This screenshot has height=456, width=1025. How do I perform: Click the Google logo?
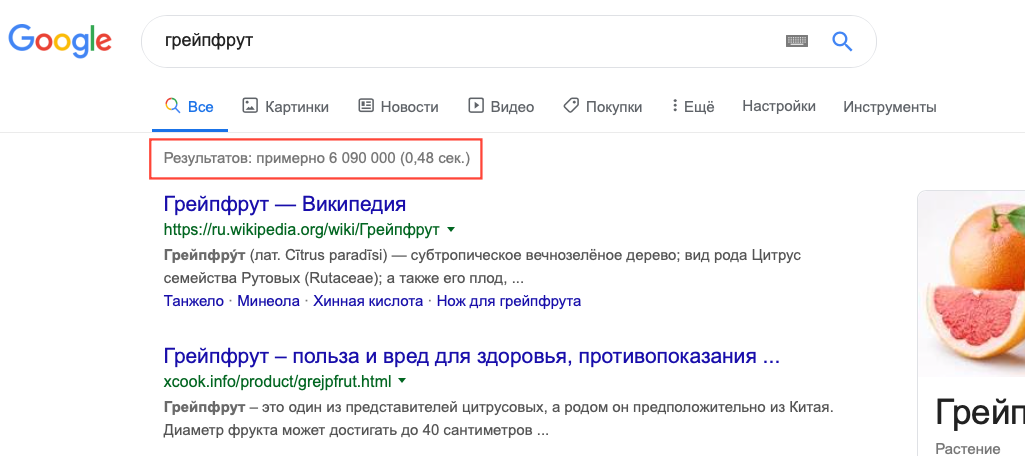pyautogui.click(x=59, y=41)
